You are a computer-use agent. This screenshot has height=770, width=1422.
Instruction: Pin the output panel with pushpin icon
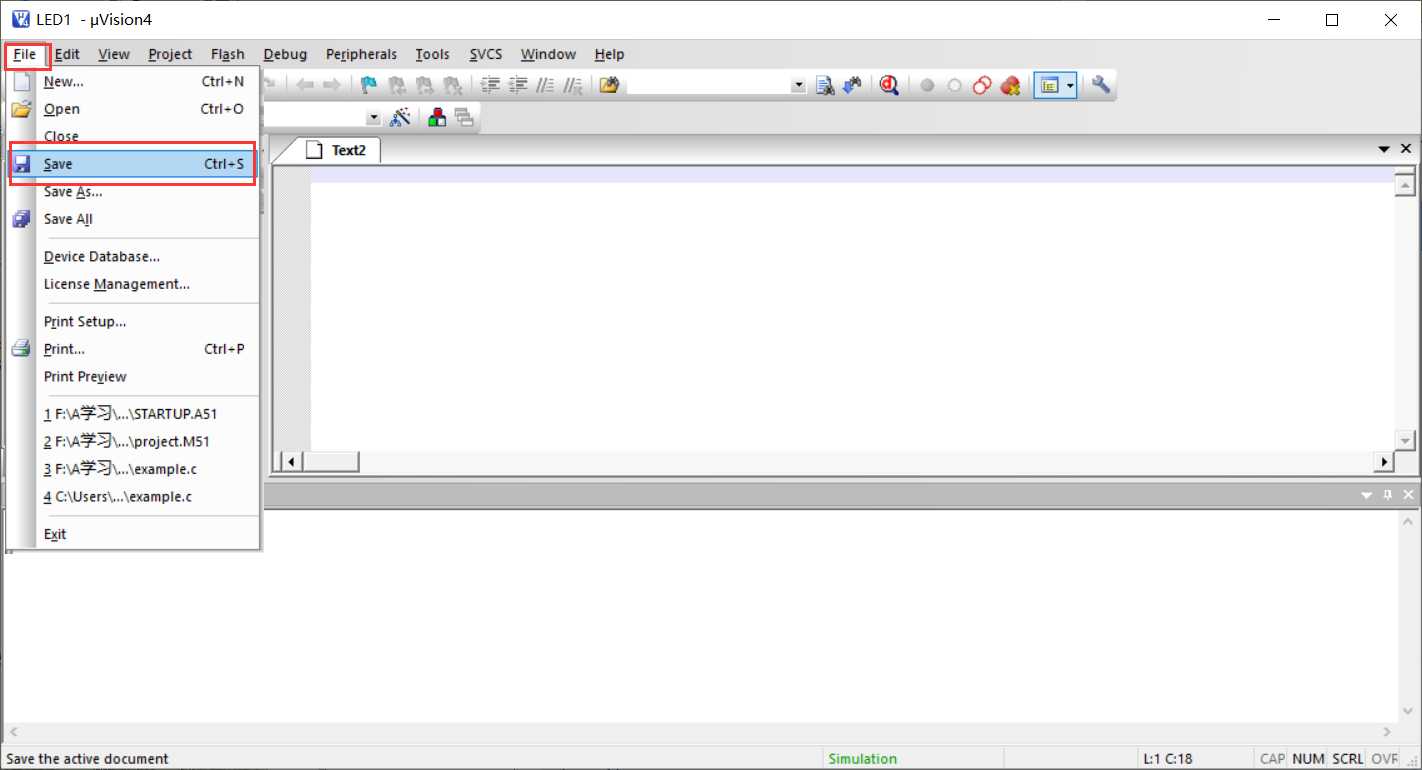pyautogui.click(x=1387, y=495)
